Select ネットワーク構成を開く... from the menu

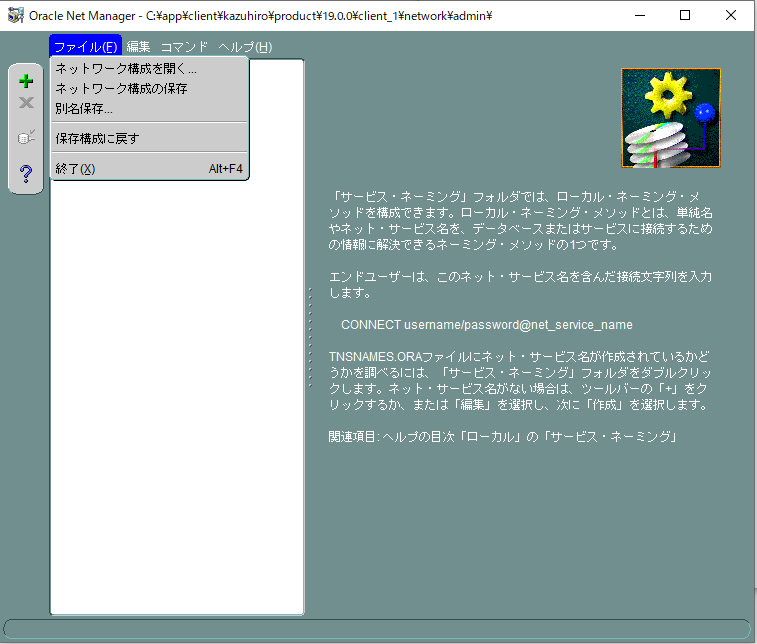[126, 69]
